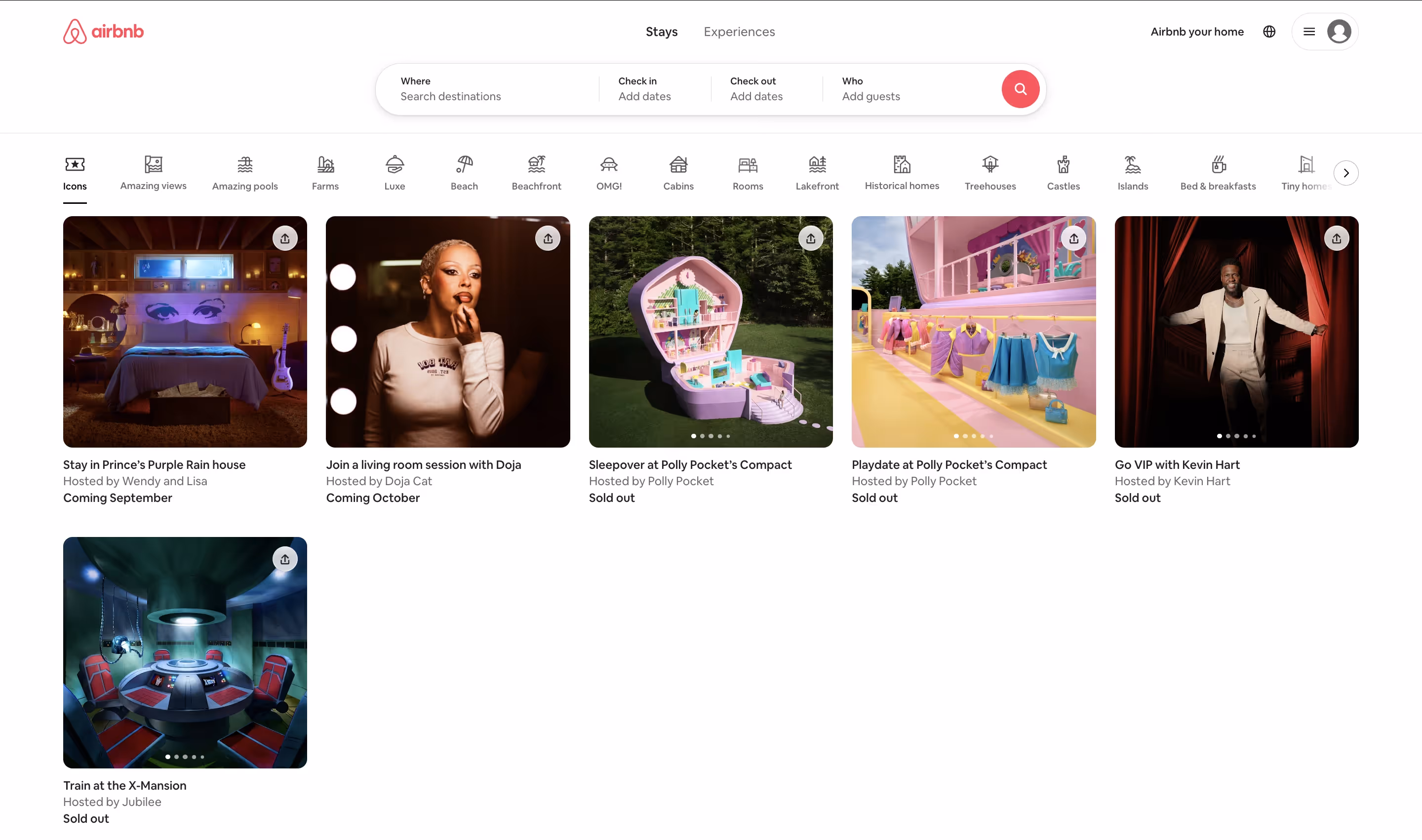Open Kevin Hart VIP photo
Viewport: 1422px width, 840px height.
pyautogui.click(x=1236, y=332)
